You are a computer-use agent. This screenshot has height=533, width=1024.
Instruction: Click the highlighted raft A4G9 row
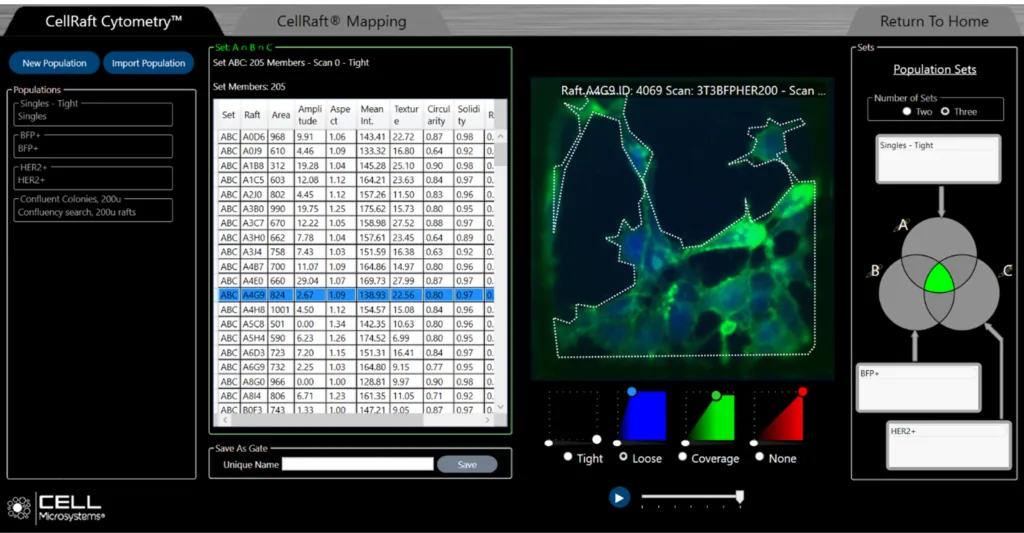[x=355, y=295]
